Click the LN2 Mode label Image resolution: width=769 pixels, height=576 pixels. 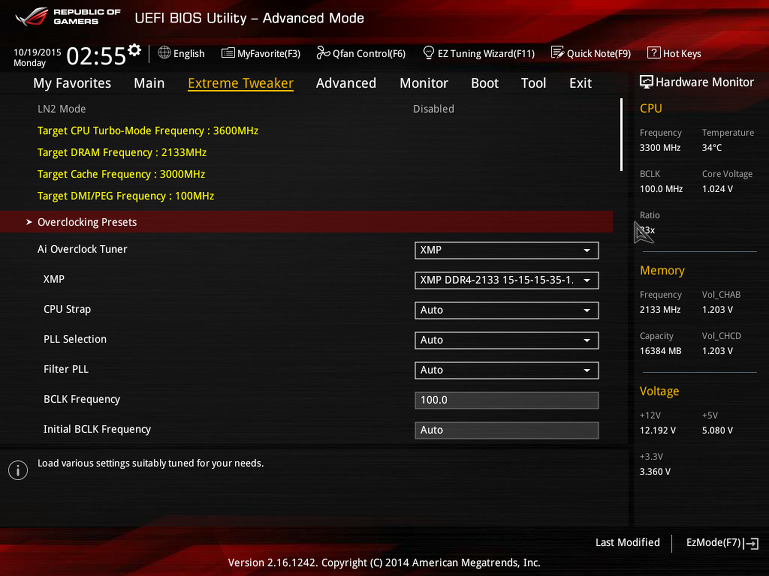click(x=62, y=109)
